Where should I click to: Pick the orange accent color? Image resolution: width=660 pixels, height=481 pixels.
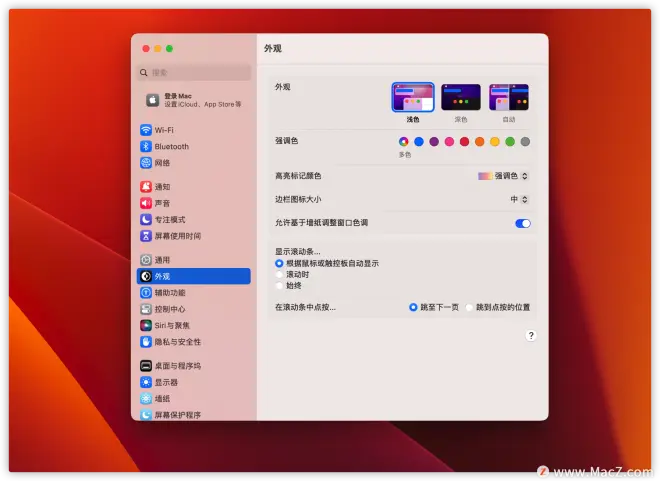pyautogui.click(x=479, y=142)
